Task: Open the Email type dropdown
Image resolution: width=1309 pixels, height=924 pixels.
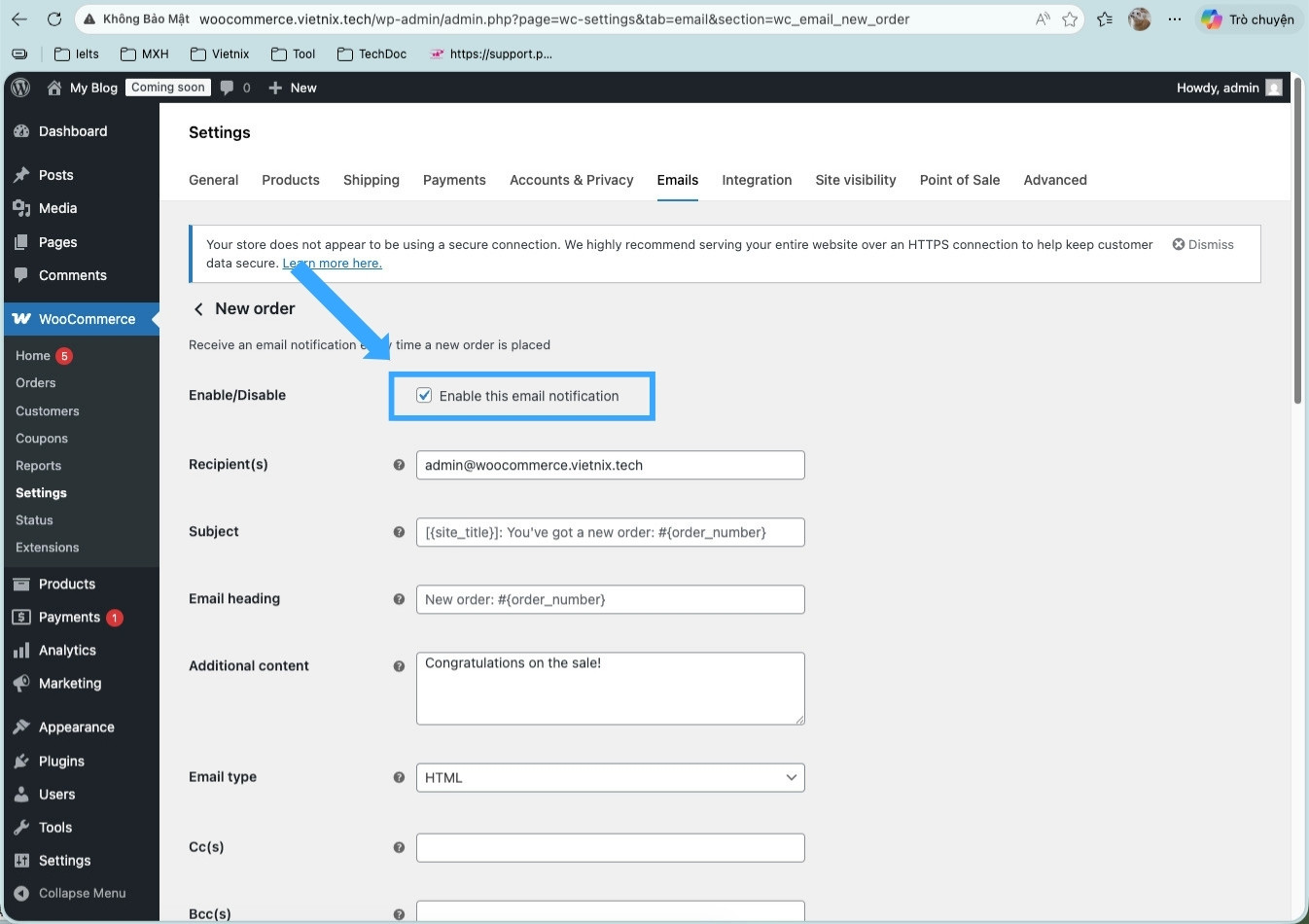Action: click(610, 777)
